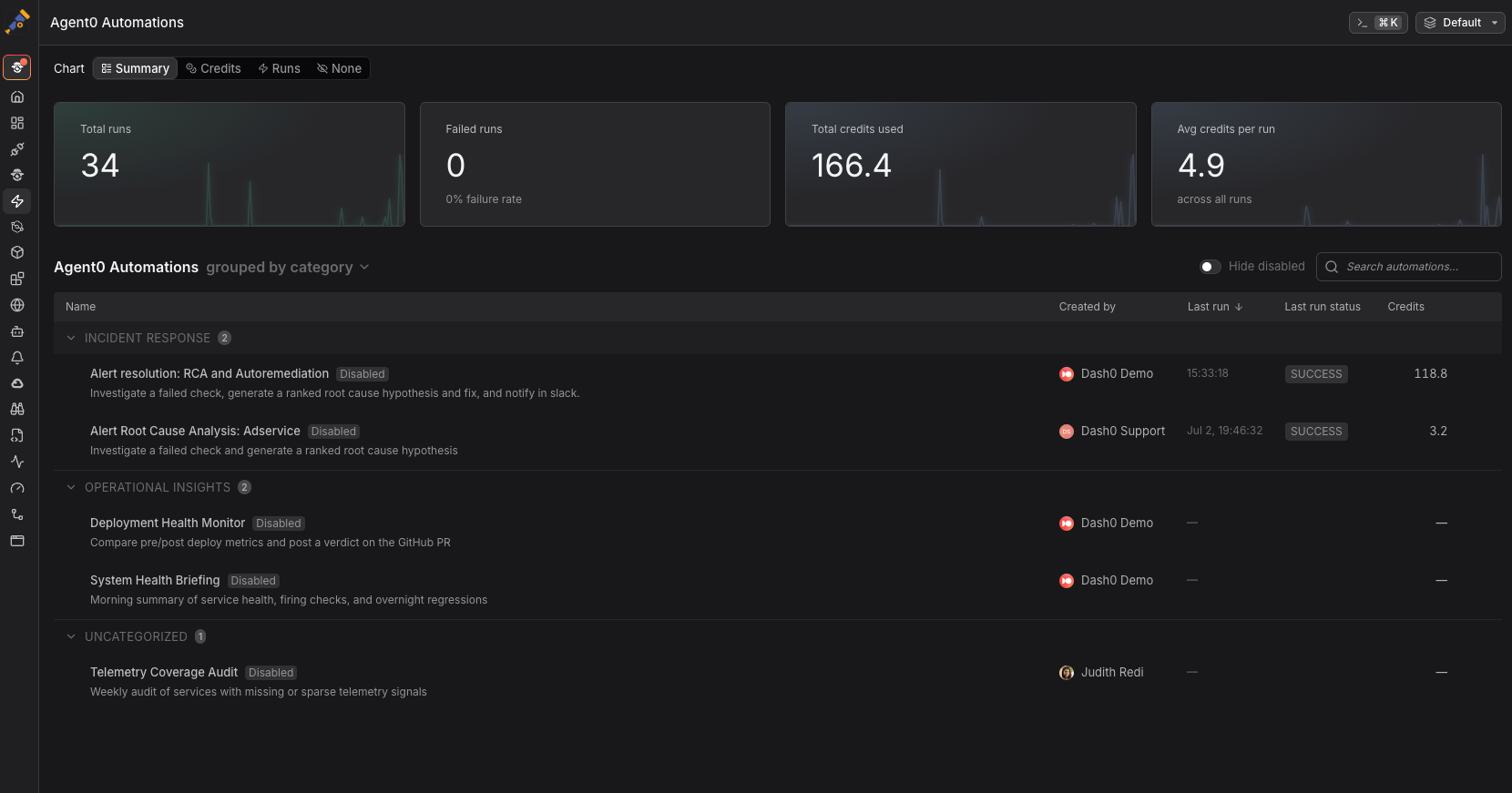The image size is (1512, 793).
Task: Click the Total runs card
Action: 230,164
